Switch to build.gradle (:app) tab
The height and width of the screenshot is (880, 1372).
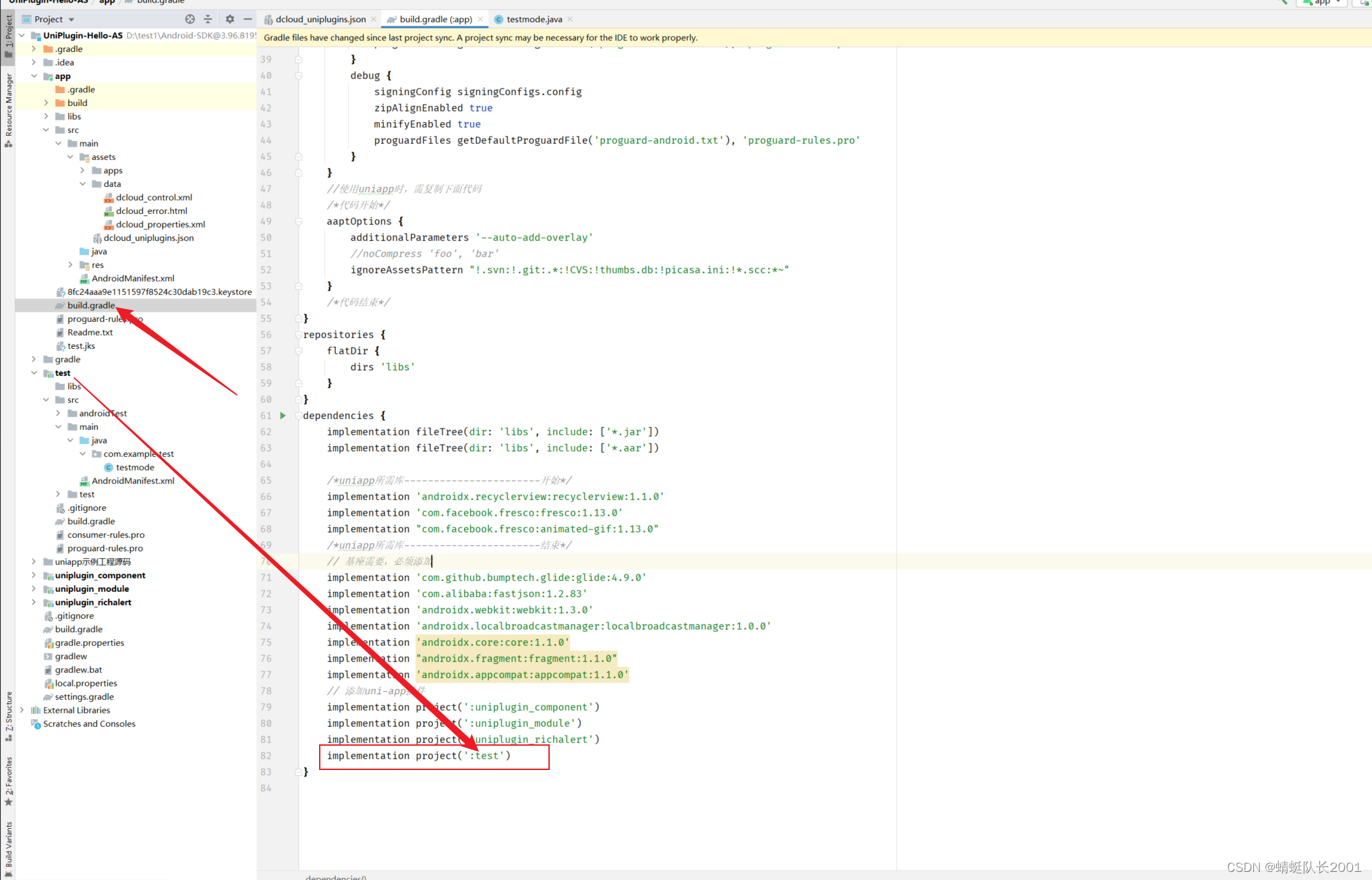pos(435,19)
